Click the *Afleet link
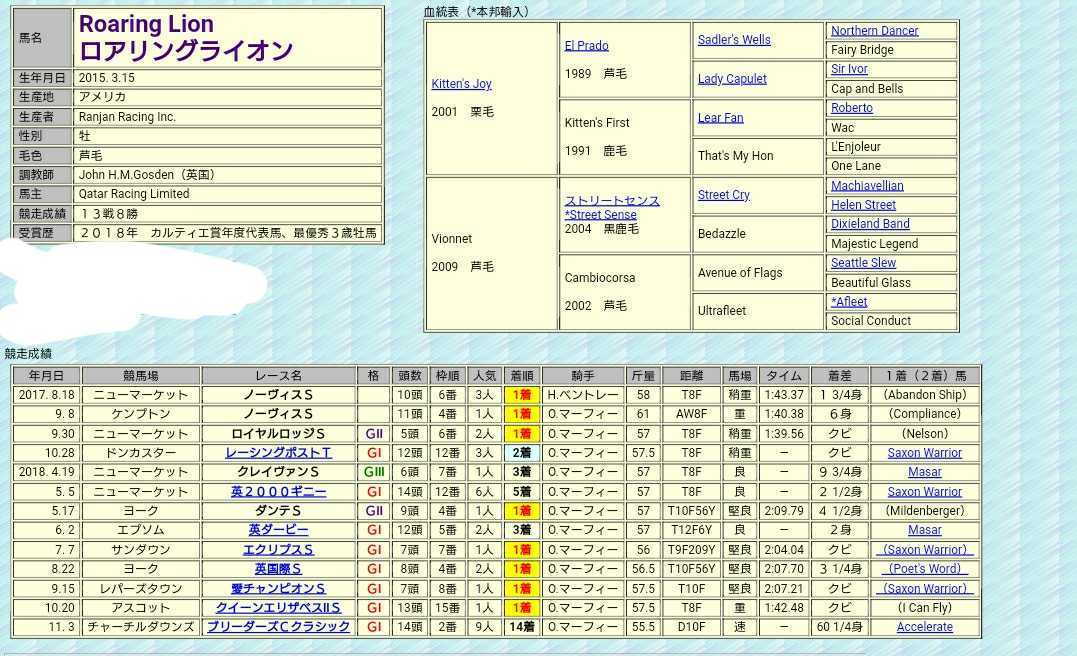1077x656 pixels. (x=849, y=302)
